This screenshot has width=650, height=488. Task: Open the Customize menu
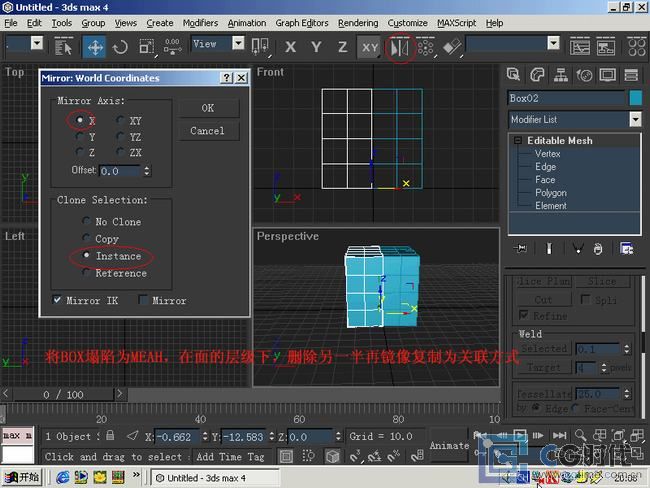407,23
